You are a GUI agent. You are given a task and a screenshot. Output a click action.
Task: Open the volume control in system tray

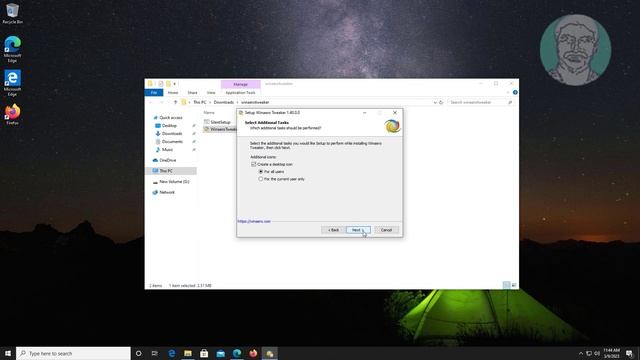coord(597,353)
